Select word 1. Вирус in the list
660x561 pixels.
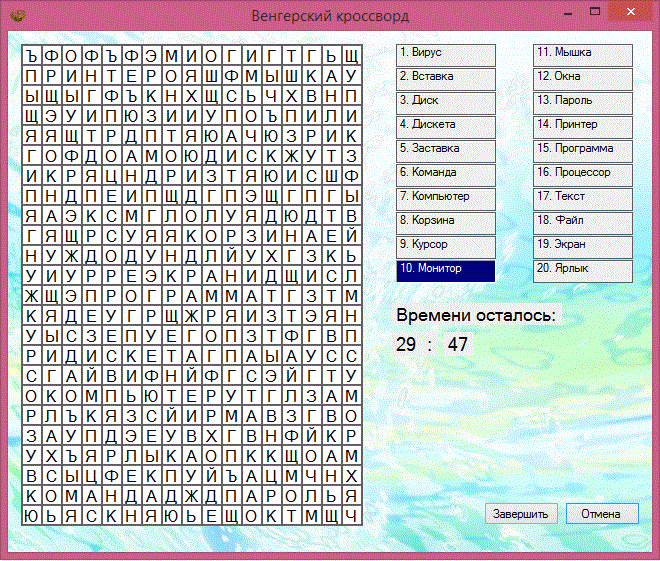click(446, 54)
